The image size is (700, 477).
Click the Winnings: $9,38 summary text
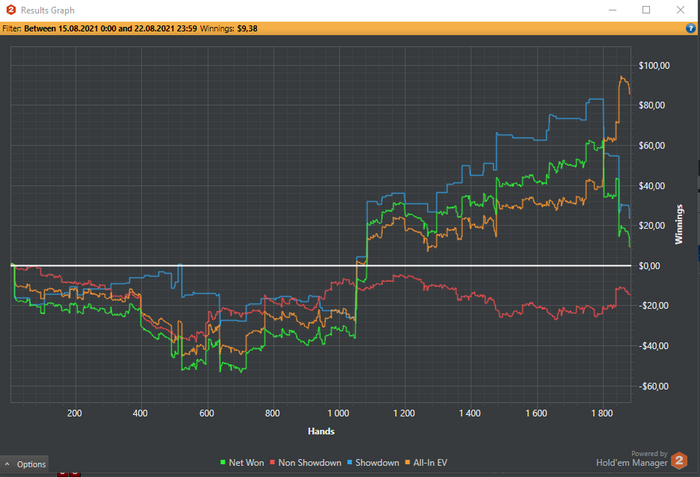click(229, 29)
